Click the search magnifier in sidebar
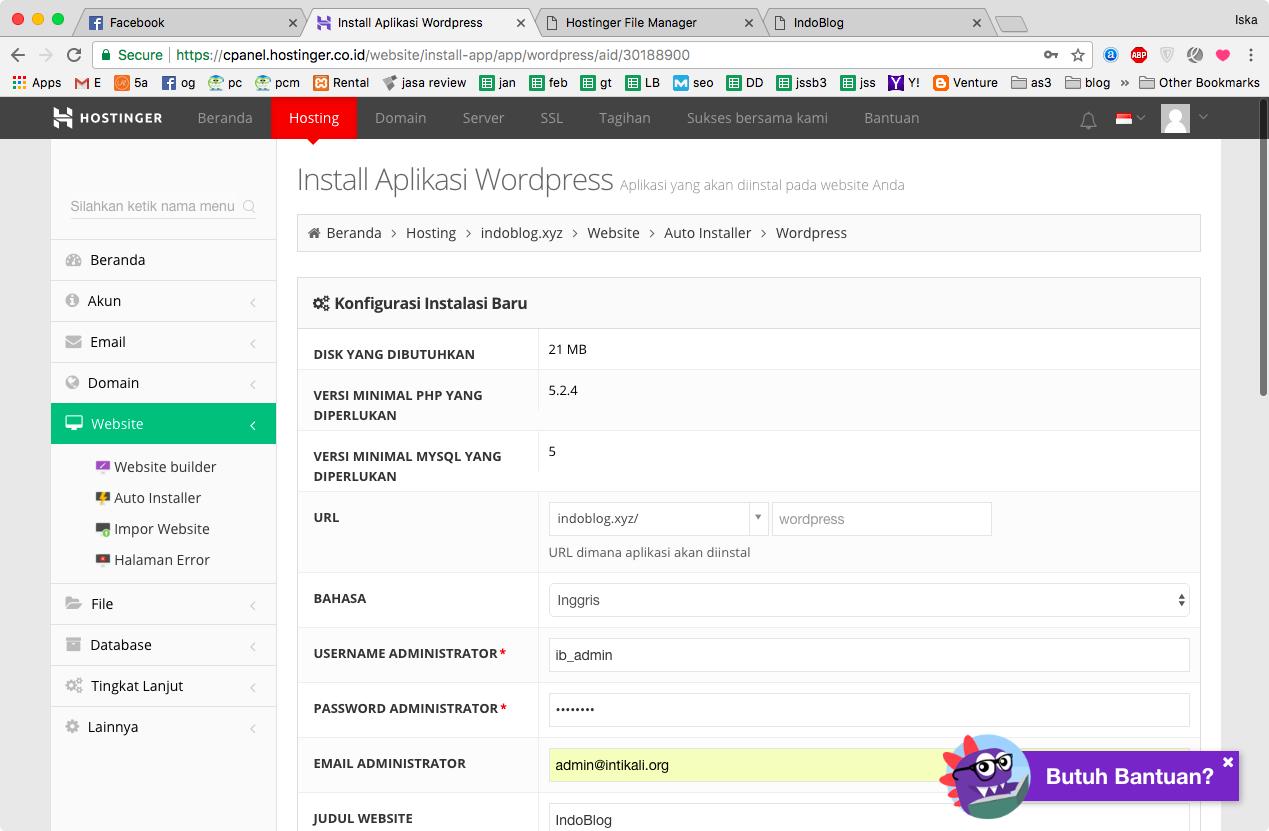Image resolution: width=1269 pixels, height=831 pixels. (249, 207)
